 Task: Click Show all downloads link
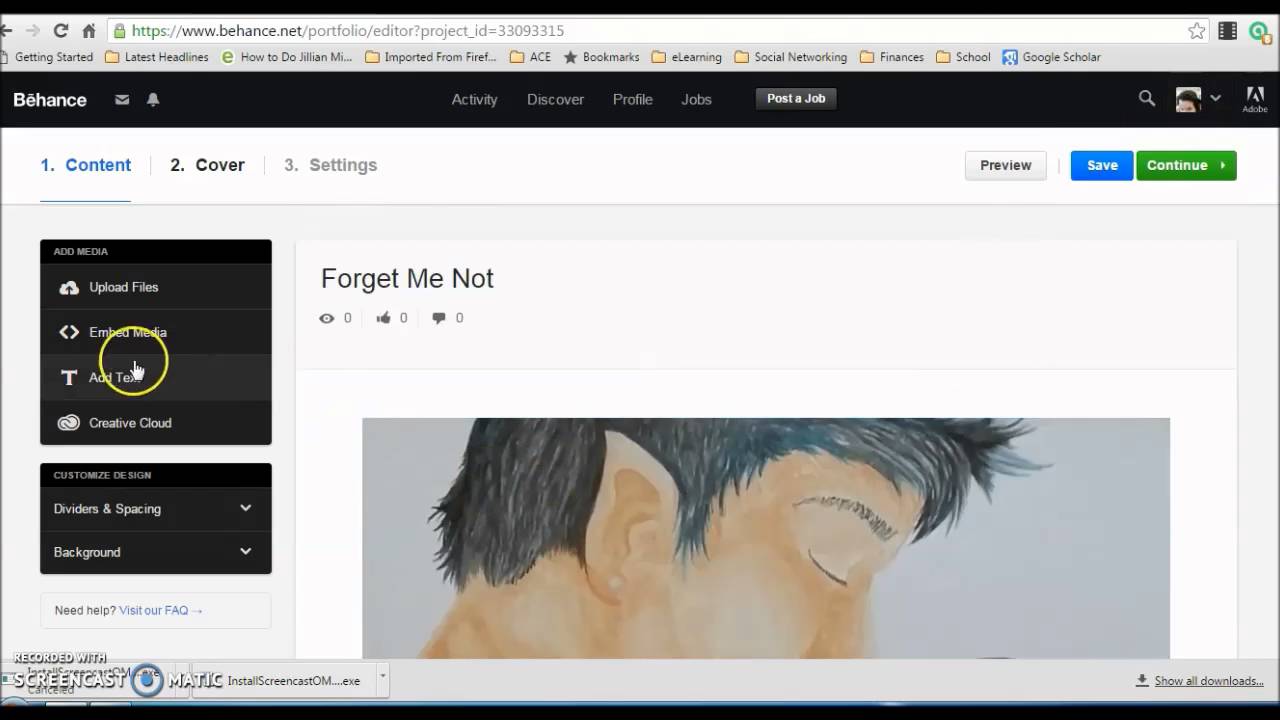click(x=1209, y=681)
